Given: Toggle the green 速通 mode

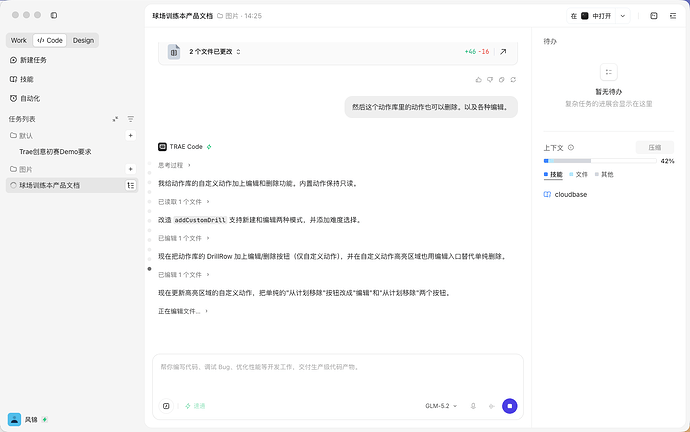Looking at the screenshot, I should [195, 406].
